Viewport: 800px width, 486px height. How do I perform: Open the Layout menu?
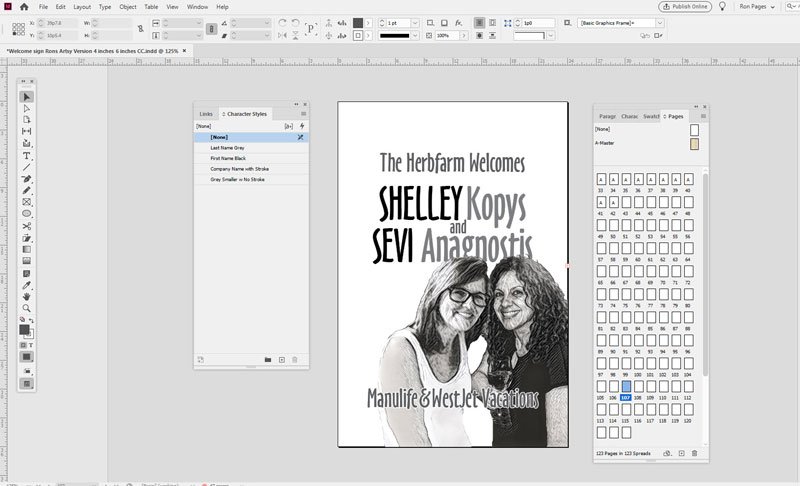pyautogui.click(x=82, y=7)
